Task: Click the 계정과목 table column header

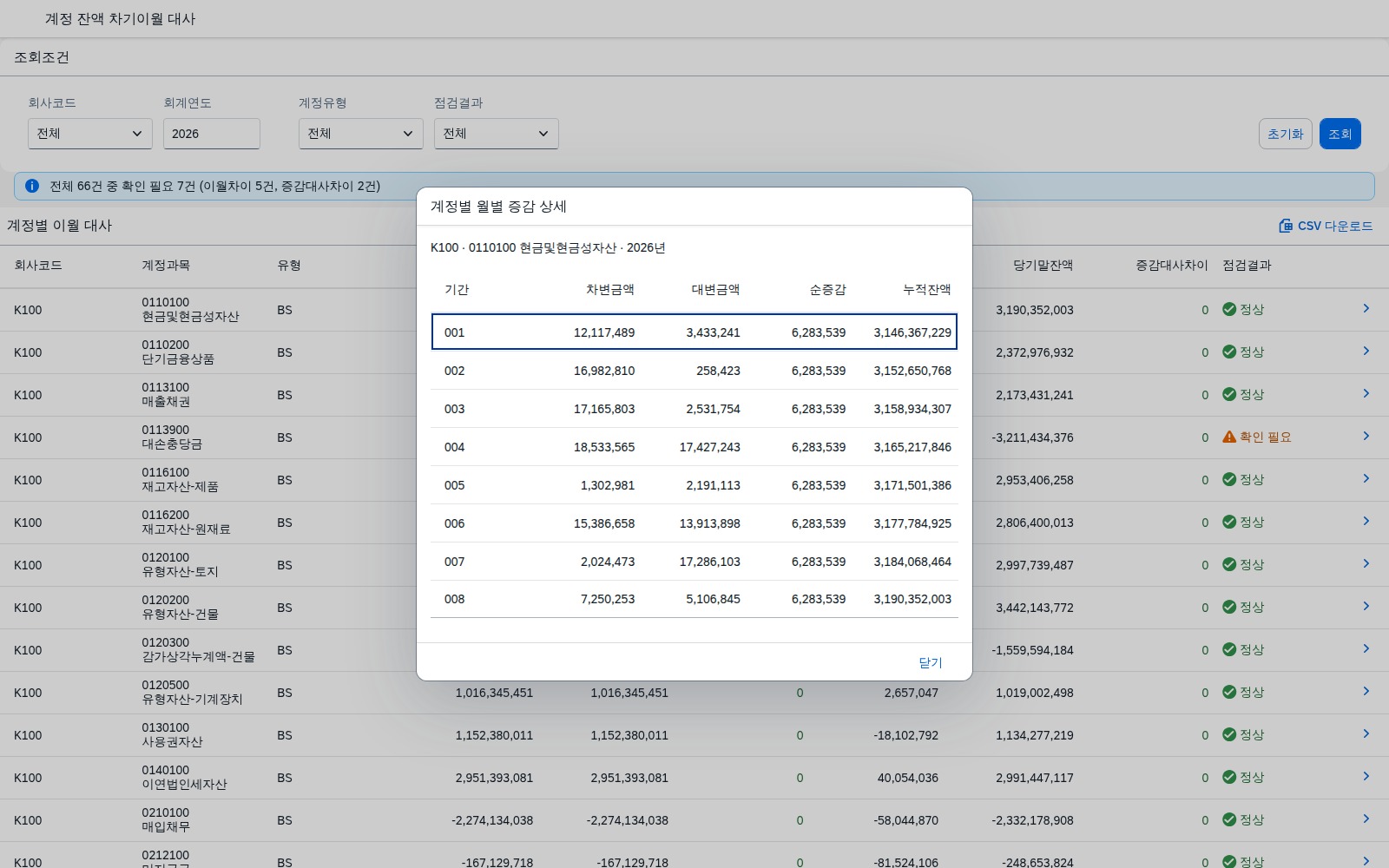Action: [x=166, y=266]
